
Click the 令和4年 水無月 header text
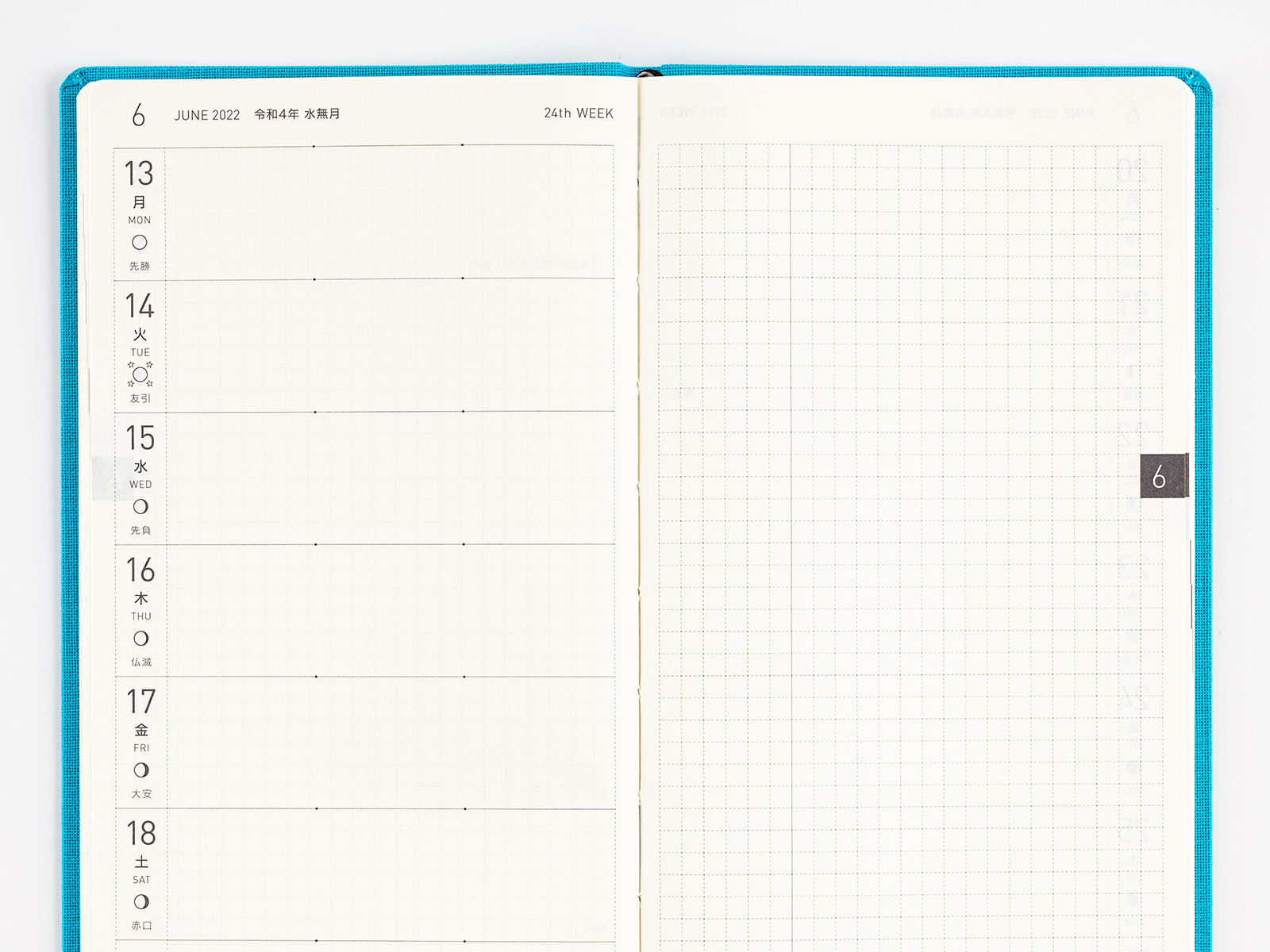coord(297,114)
